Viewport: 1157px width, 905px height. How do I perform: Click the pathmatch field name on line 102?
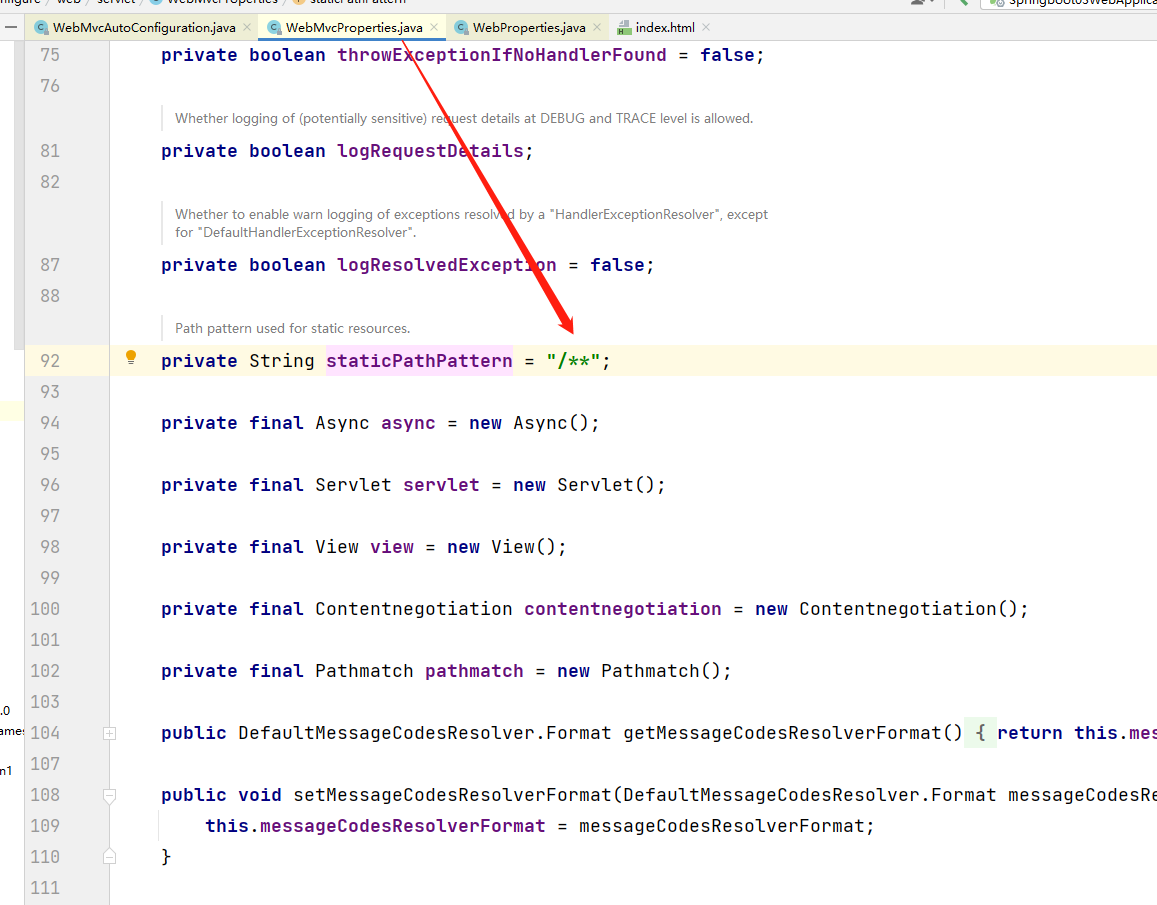click(474, 671)
